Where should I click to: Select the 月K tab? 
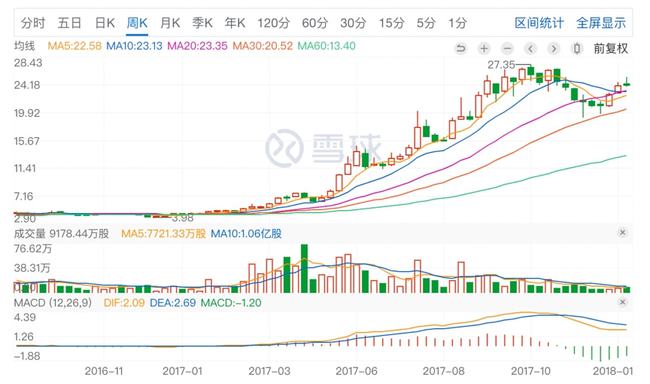[170, 23]
